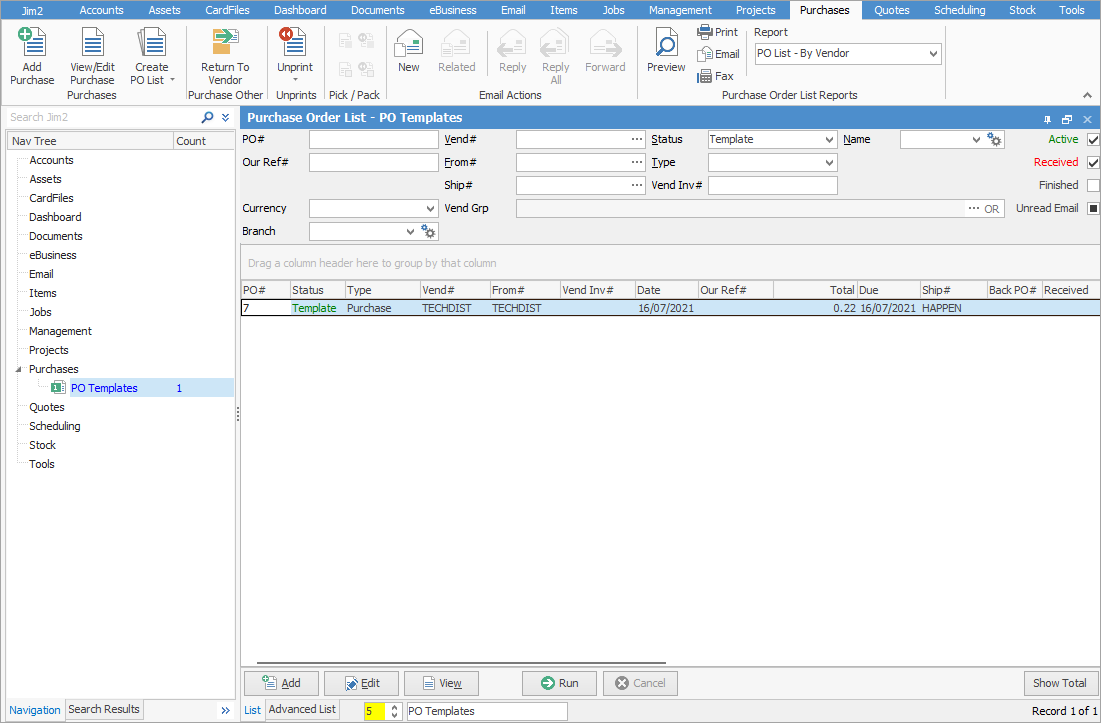
Task: Switch to the Accounts ribbon tab
Action: [101, 10]
